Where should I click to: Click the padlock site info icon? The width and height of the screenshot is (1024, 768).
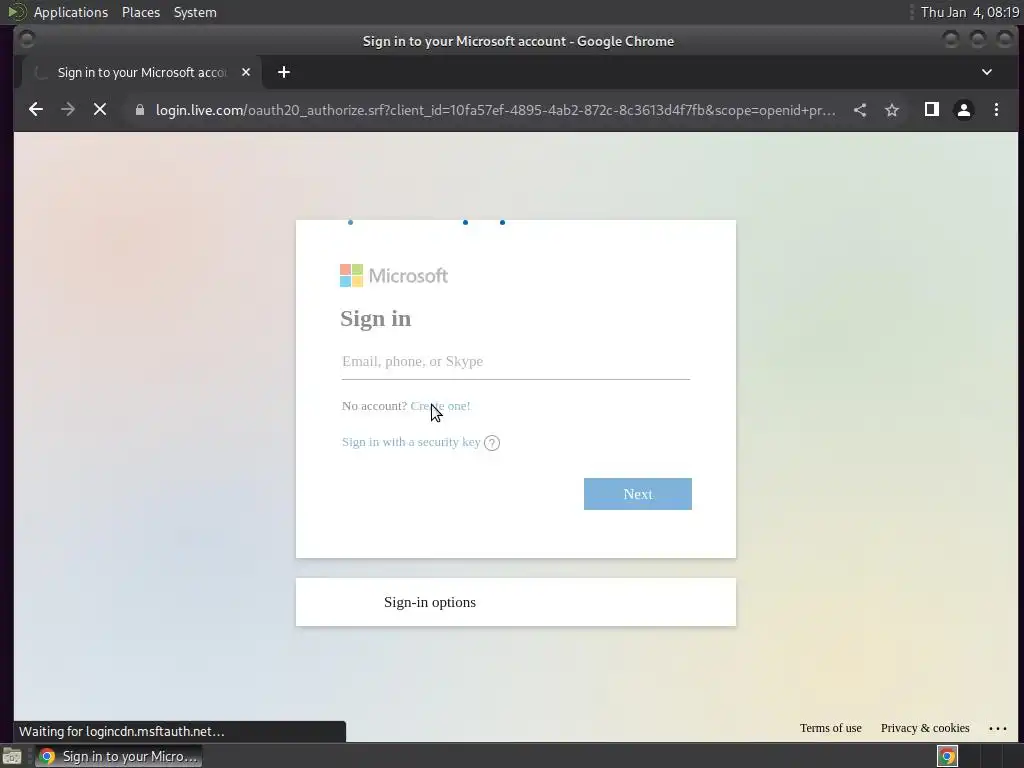[140, 110]
